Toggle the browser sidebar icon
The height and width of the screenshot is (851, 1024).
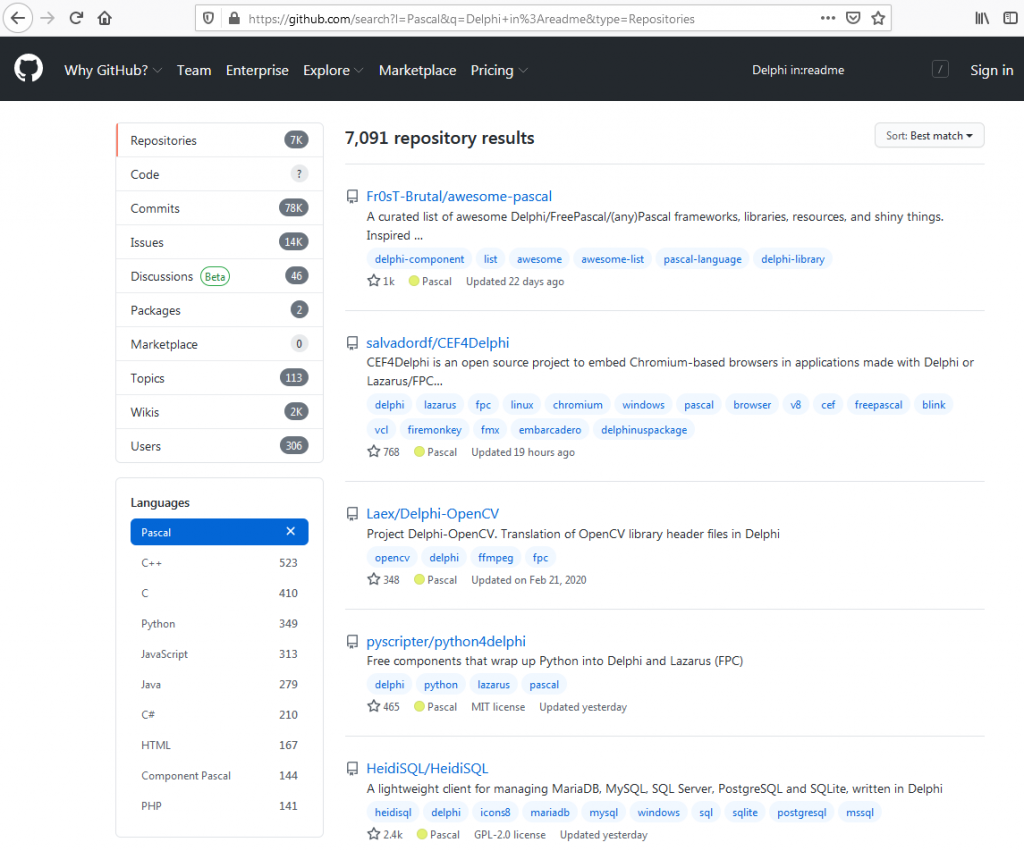tap(1010, 18)
